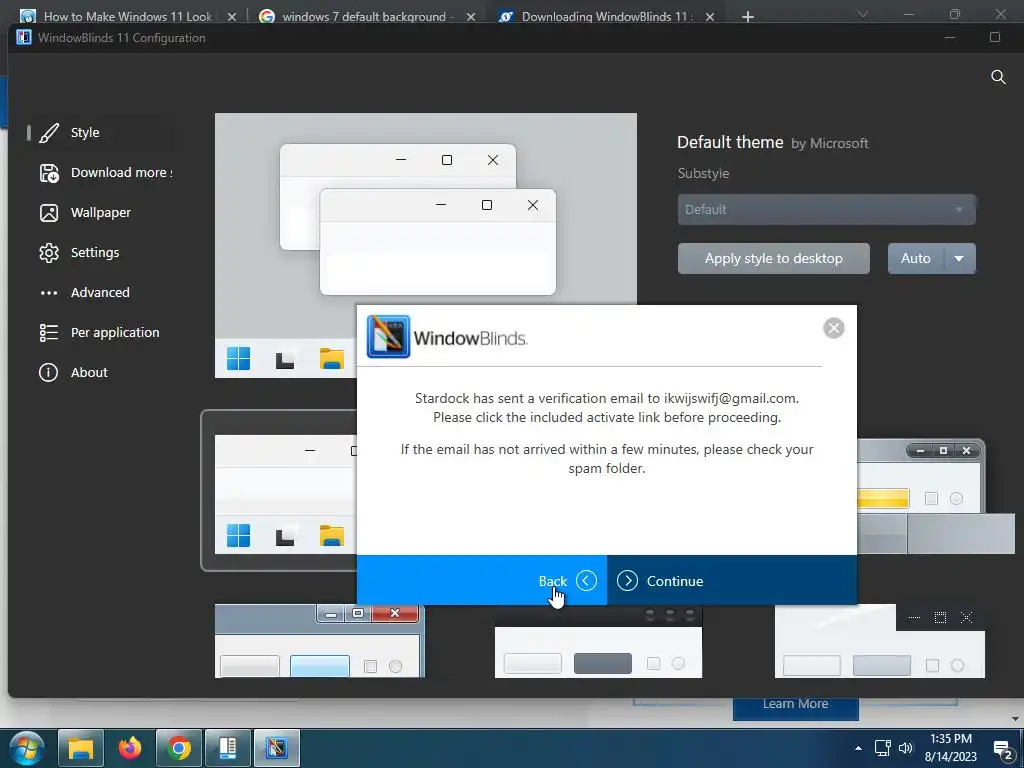The height and width of the screenshot is (768, 1024).
Task: Click Back in the verification dialog
Action: (x=482, y=581)
